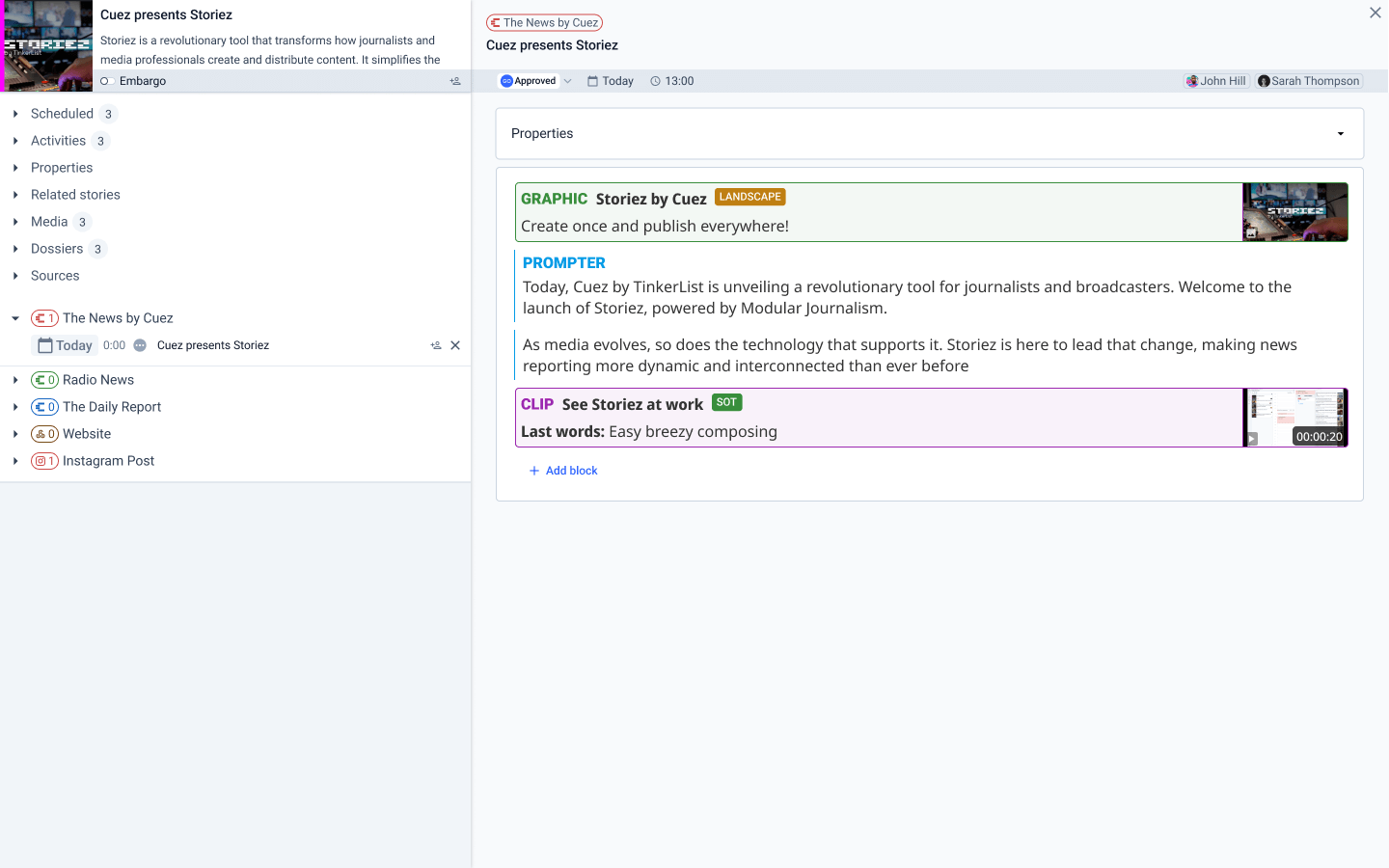The image size is (1389, 868).
Task: Click The News by Cuez red badge icon
Action: point(44,318)
